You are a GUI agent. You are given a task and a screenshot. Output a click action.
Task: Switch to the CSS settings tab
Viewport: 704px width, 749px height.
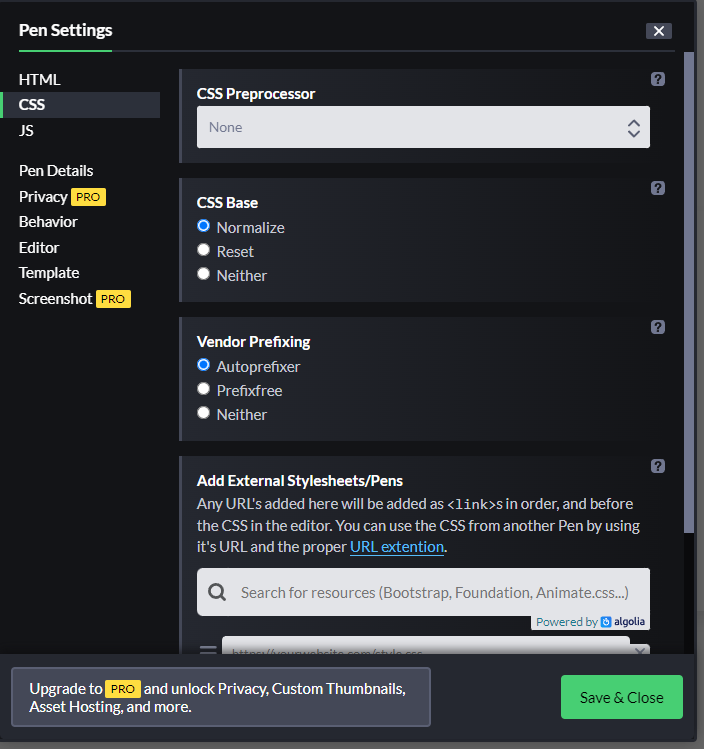tap(80, 105)
